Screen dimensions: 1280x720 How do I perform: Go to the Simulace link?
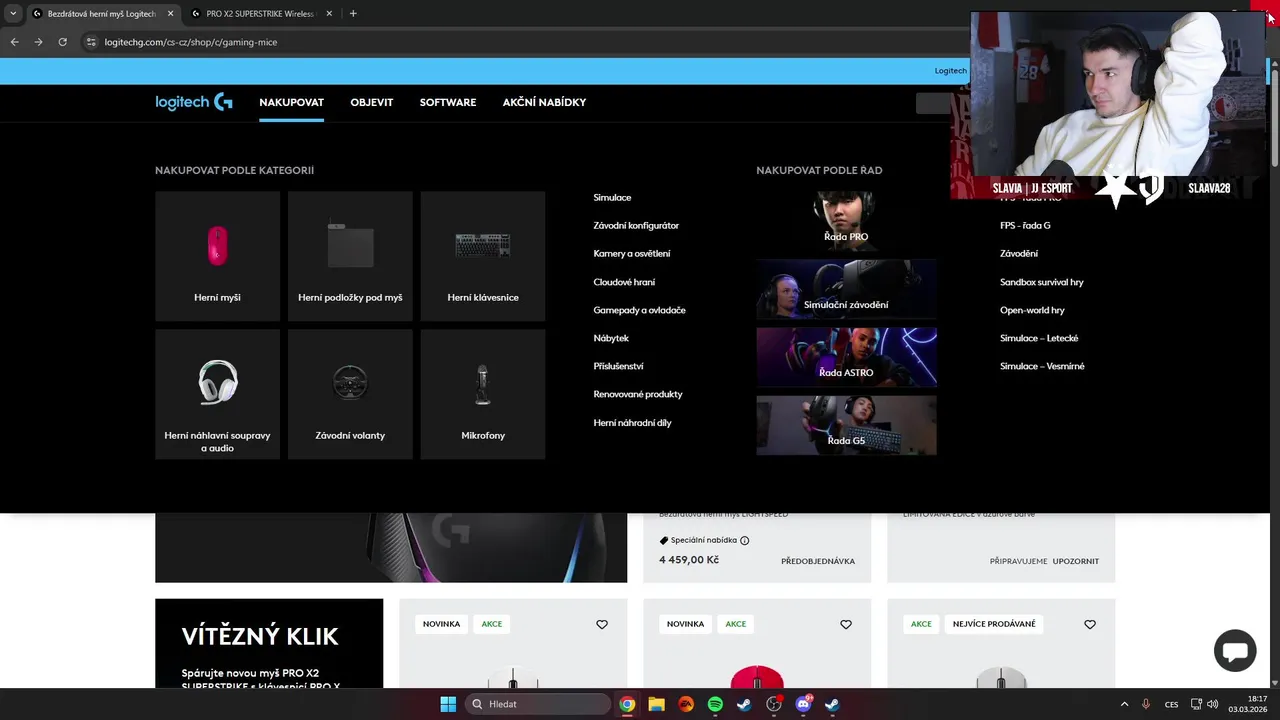pyautogui.click(x=612, y=198)
